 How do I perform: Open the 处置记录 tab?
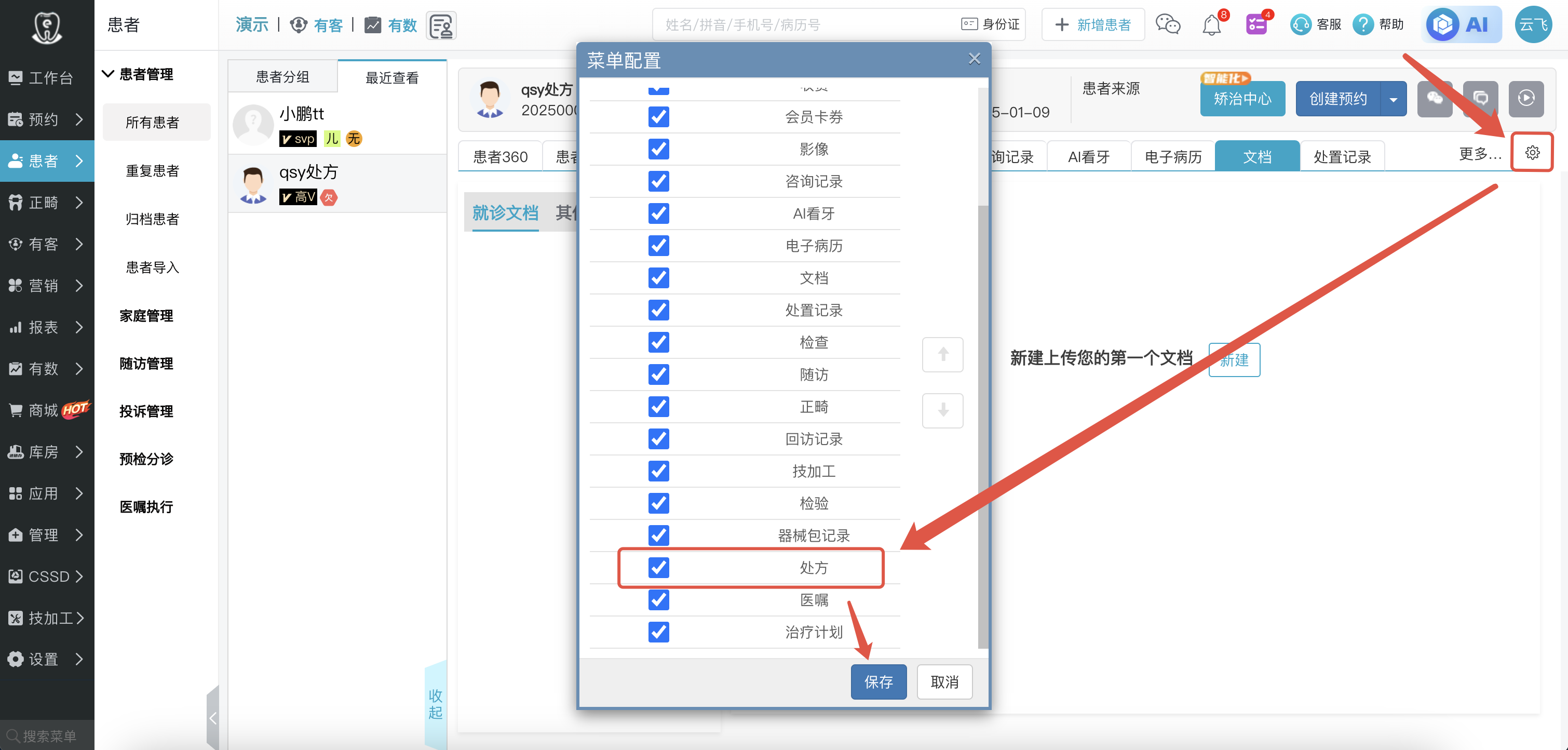point(1342,156)
